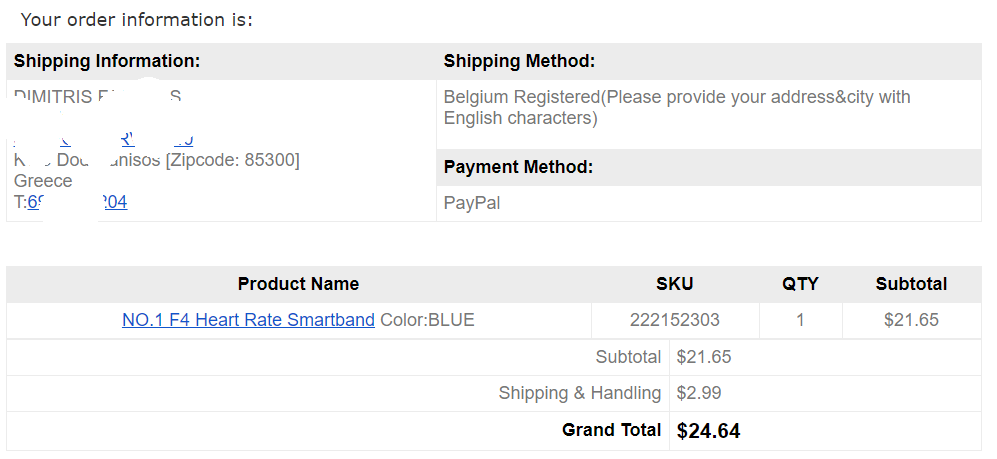The height and width of the screenshot is (459, 997).
Task: Click the Shipping & Handling label
Action: pos(579,393)
